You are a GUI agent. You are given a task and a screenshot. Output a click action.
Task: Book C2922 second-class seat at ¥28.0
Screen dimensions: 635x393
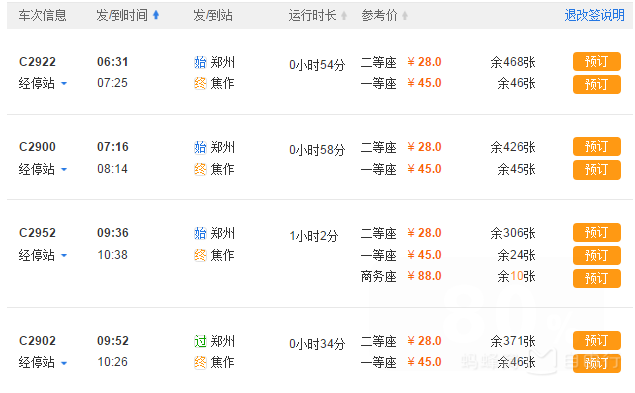[x=597, y=62]
